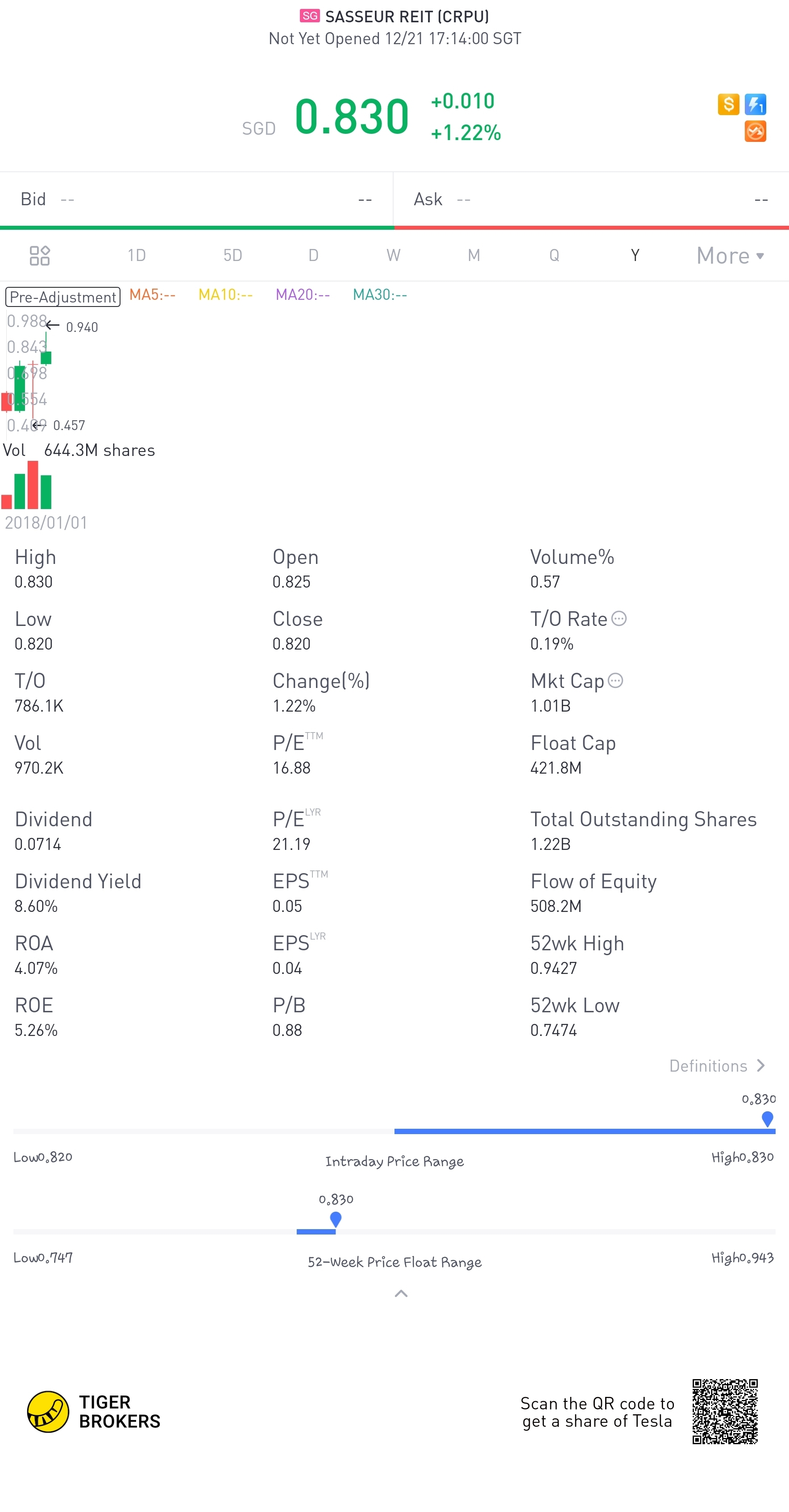Switch chart to the 5D tab
The height and width of the screenshot is (1512, 789).
coord(233,255)
